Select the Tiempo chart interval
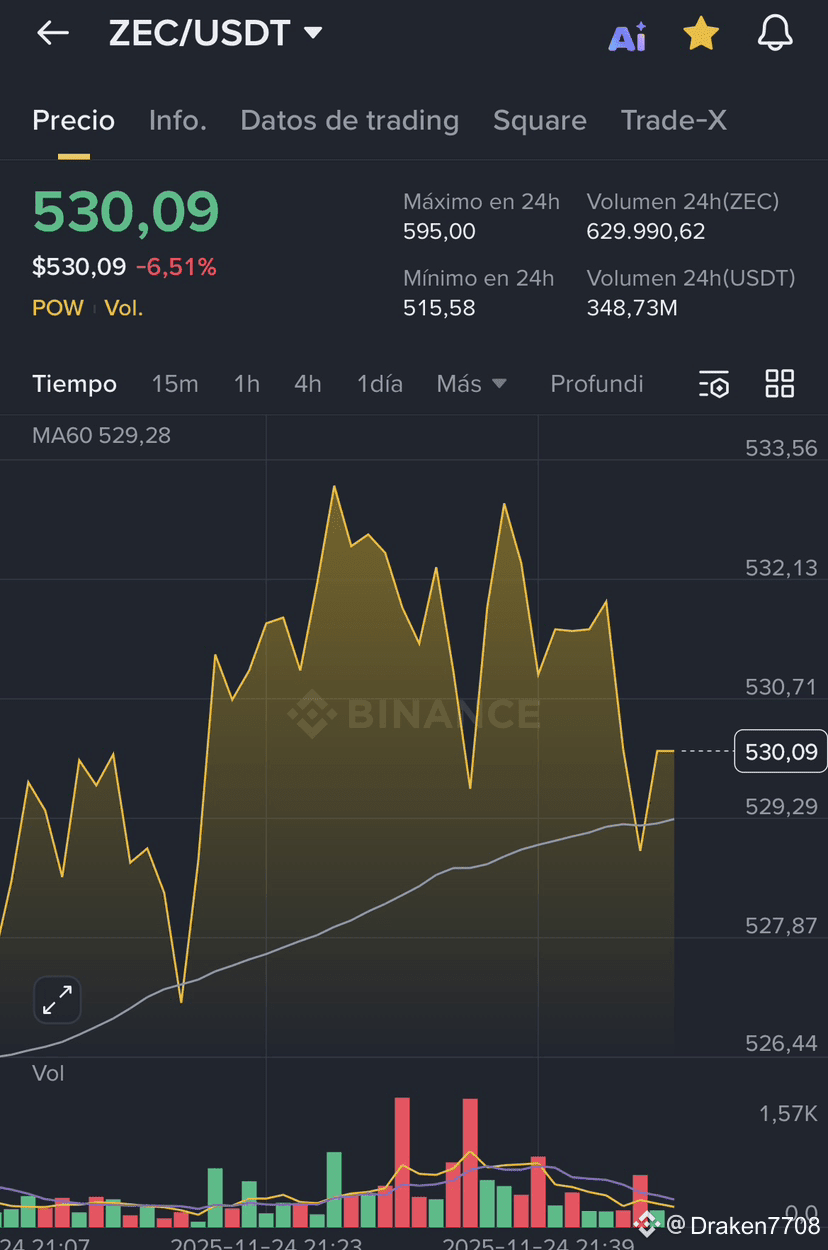This screenshot has width=828, height=1250. click(75, 384)
